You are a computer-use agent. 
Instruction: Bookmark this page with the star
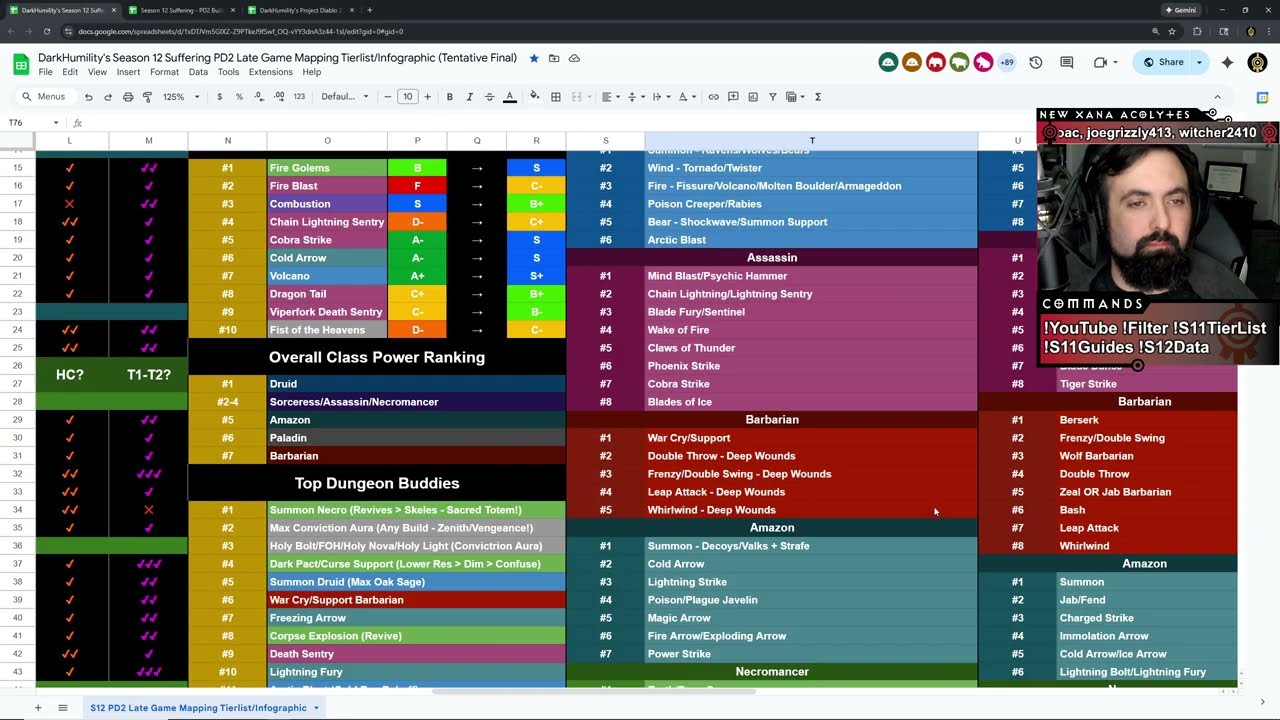coord(1172,31)
